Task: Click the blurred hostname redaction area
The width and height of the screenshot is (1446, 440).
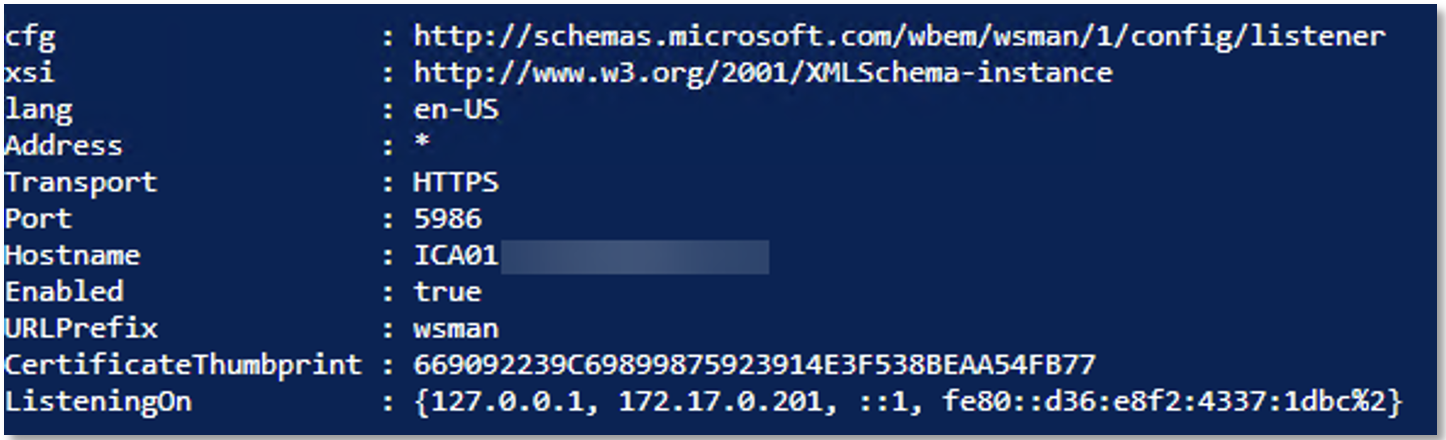Action: click(634, 256)
